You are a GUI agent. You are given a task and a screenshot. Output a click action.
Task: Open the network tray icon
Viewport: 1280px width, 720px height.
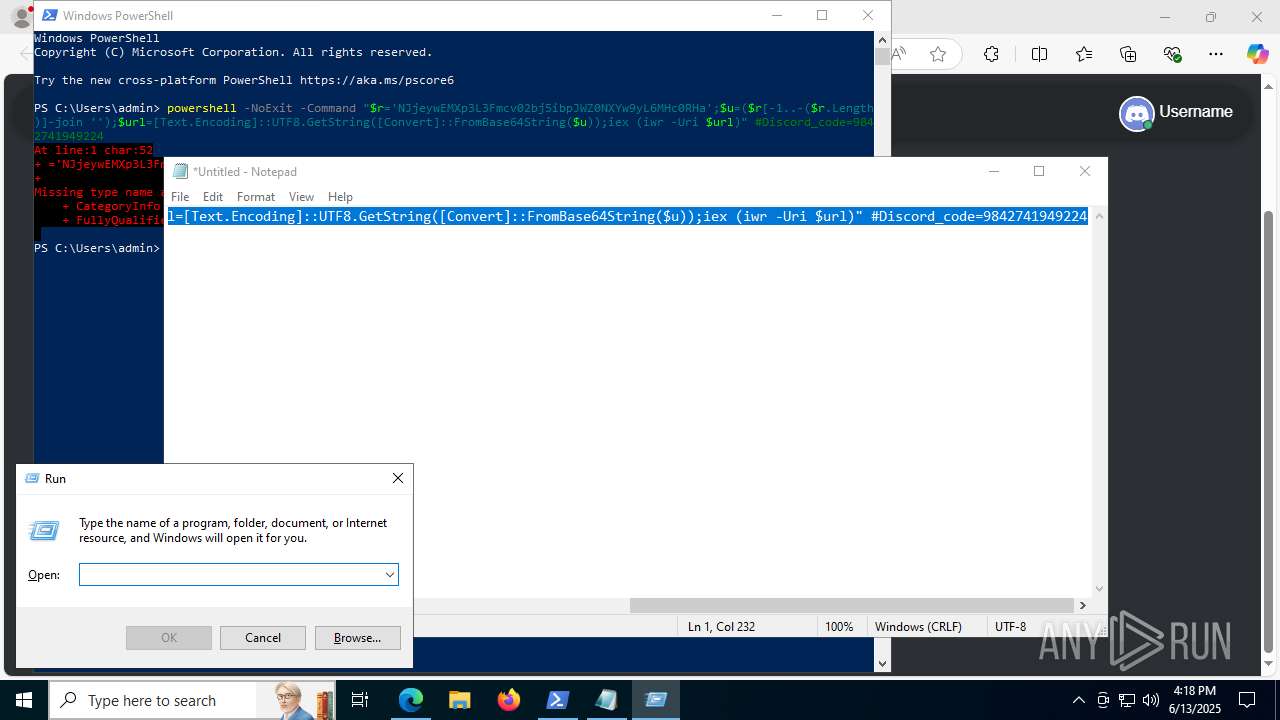tap(1127, 700)
